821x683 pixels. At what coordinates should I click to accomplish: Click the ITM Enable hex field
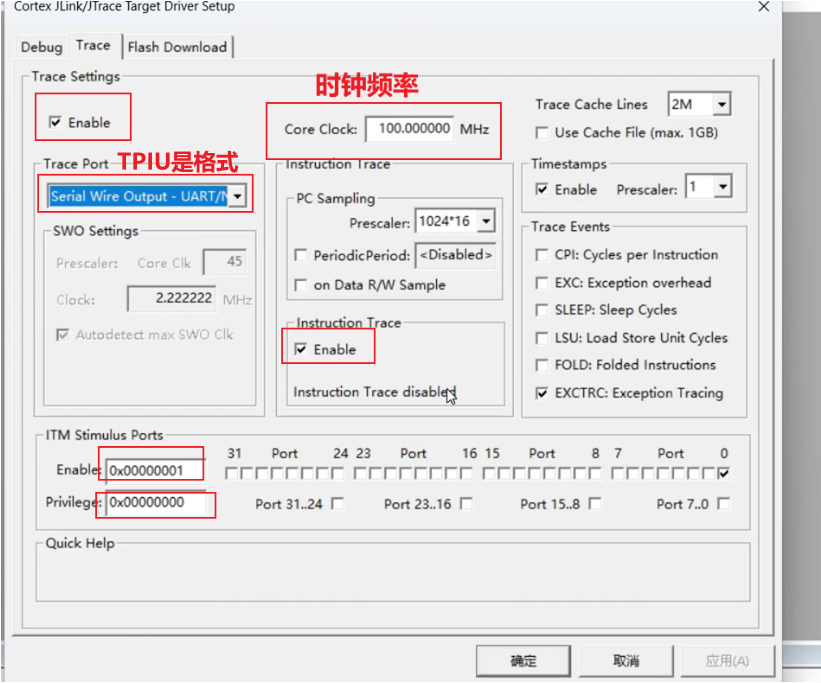(x=154, y=470)
